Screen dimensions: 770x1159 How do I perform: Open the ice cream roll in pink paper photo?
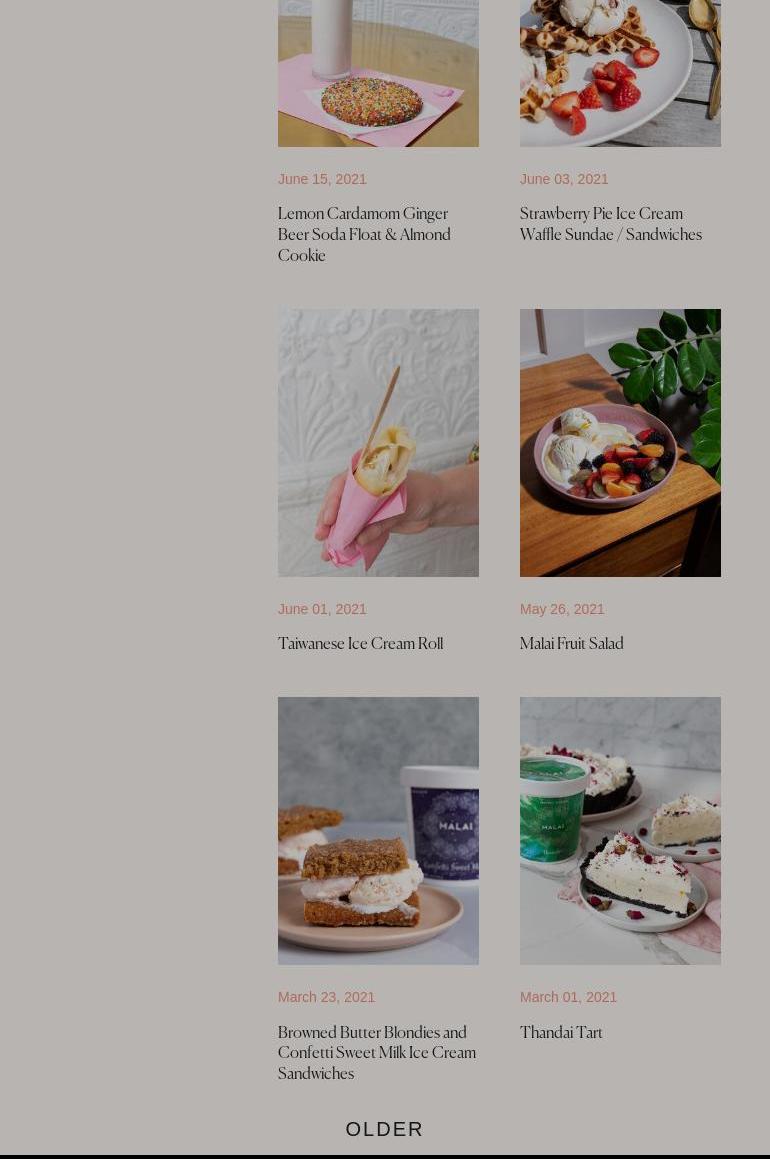tap(378, 443)
